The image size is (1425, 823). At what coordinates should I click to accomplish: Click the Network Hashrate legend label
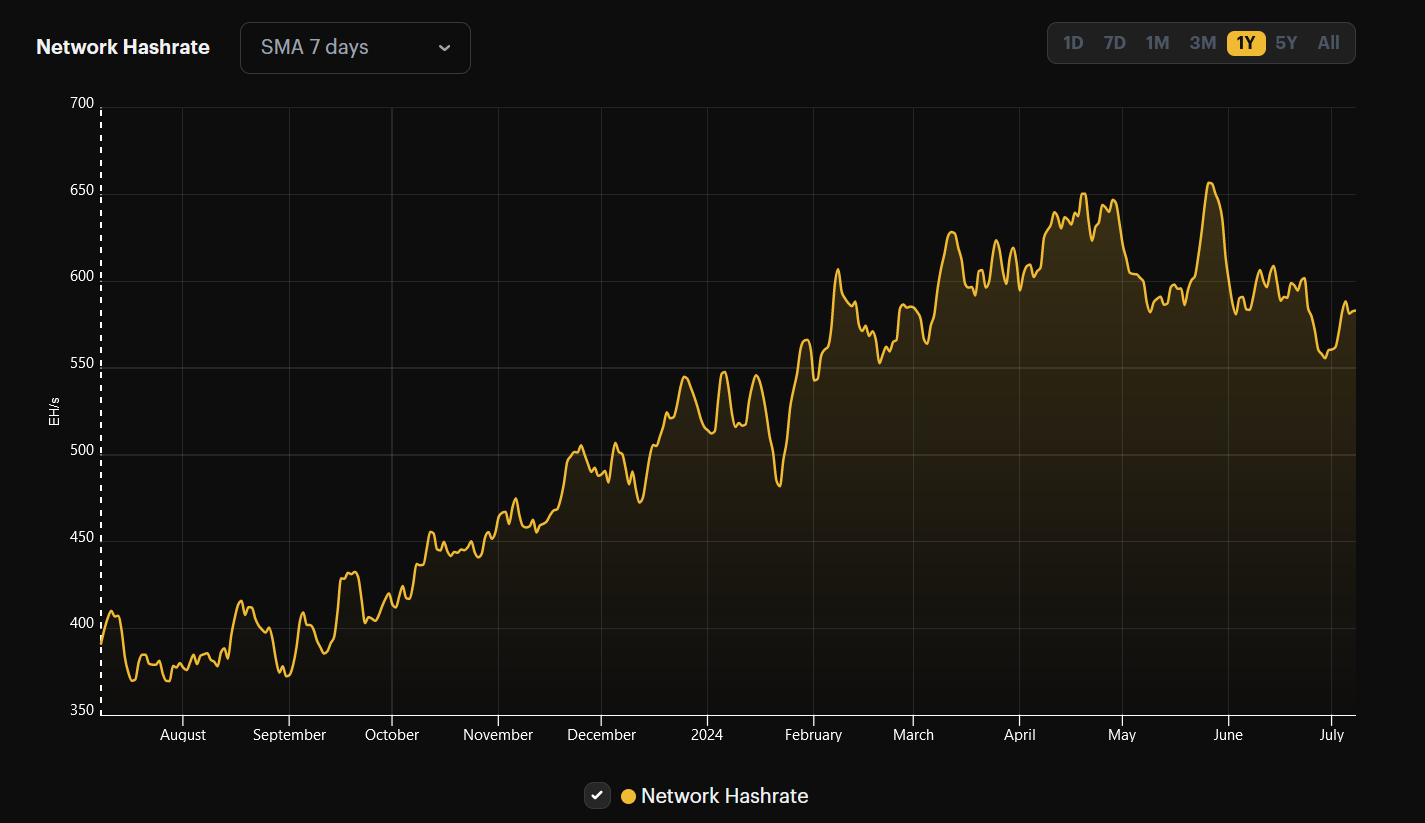[x=724, y=796]
